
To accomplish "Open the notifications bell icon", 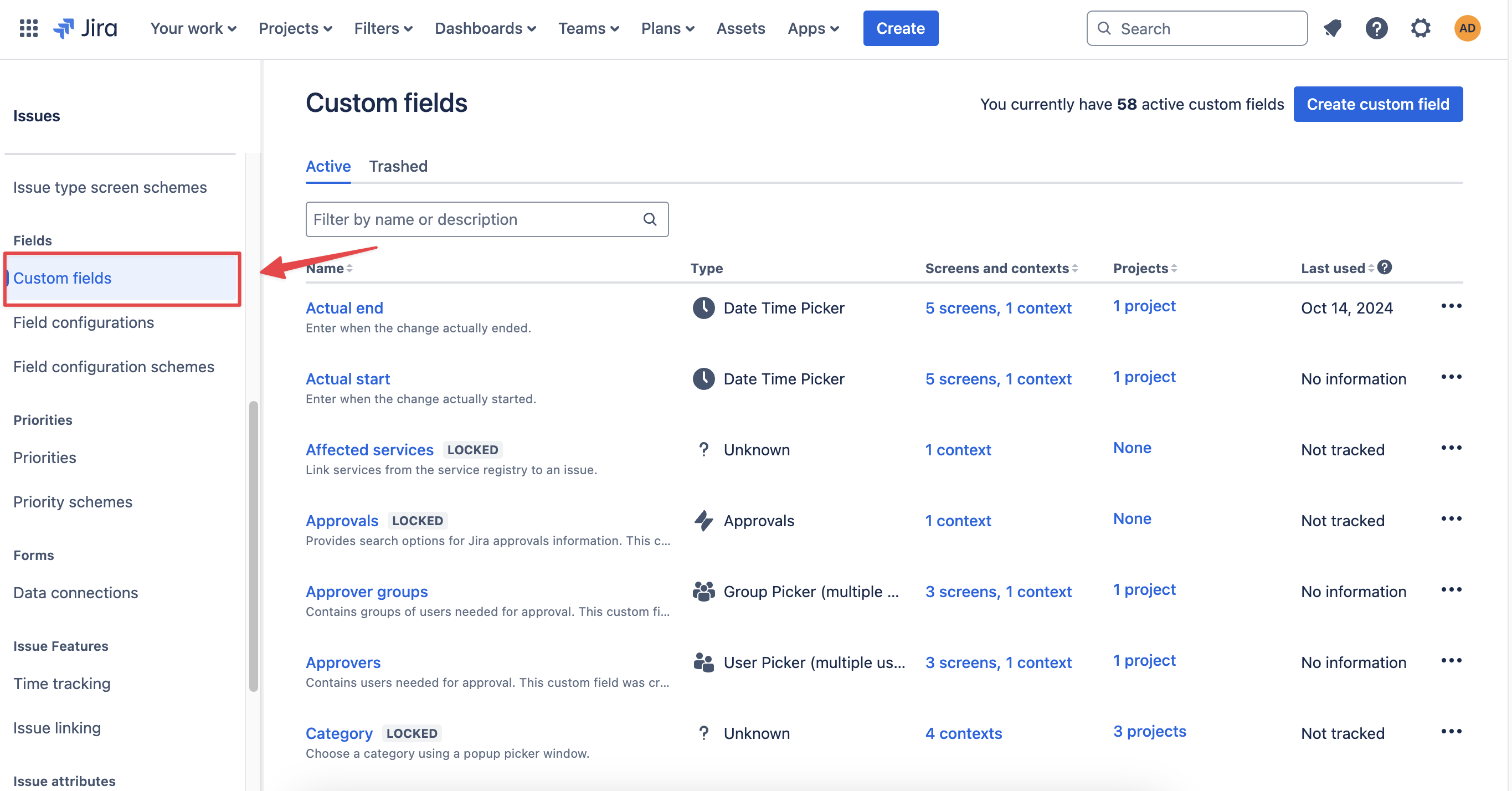I will pos(1333,28).
